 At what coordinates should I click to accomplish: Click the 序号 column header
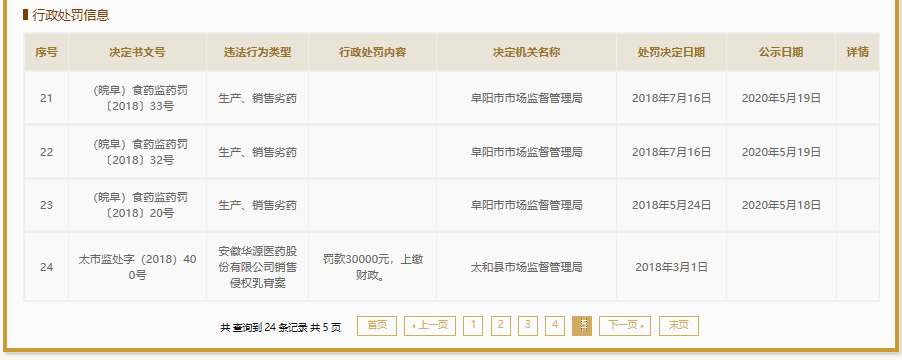(x=46, y=52)
